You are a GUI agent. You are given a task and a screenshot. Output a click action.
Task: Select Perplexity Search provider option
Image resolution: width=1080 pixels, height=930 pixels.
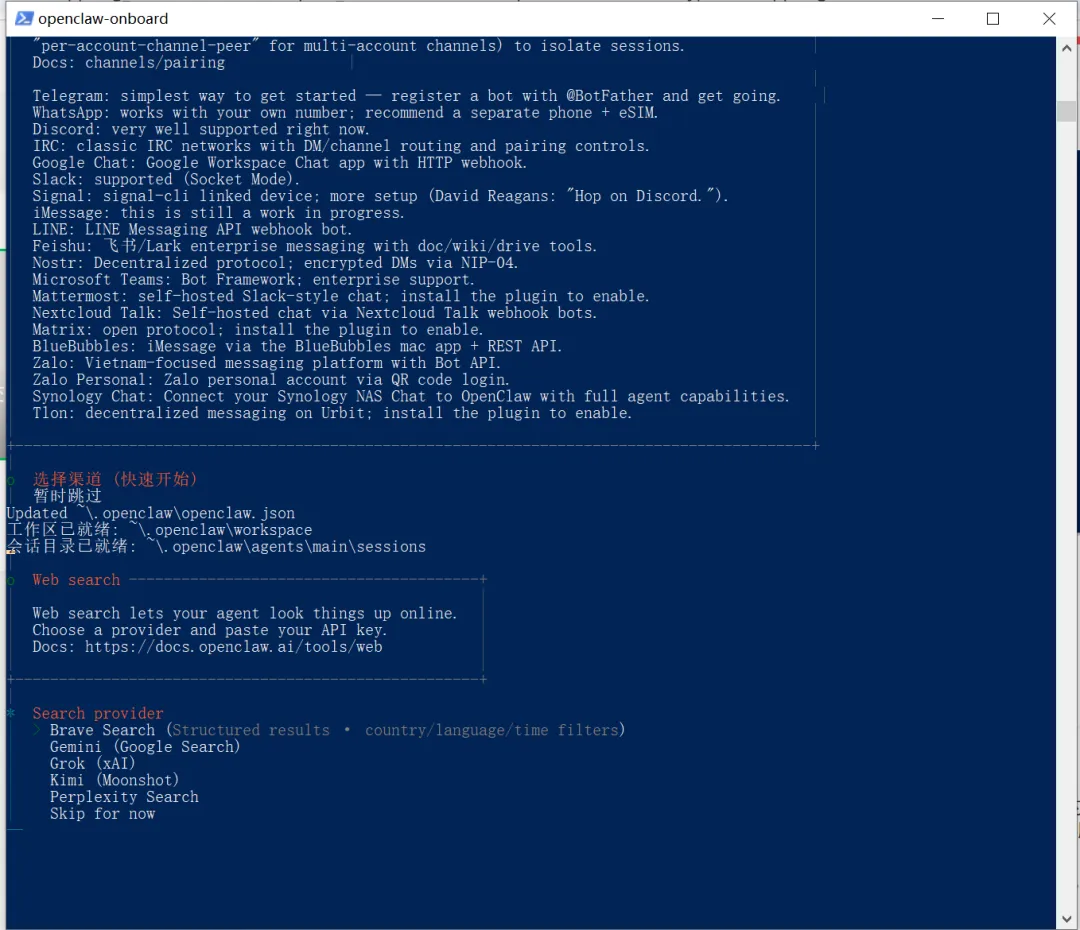(124, 797)
